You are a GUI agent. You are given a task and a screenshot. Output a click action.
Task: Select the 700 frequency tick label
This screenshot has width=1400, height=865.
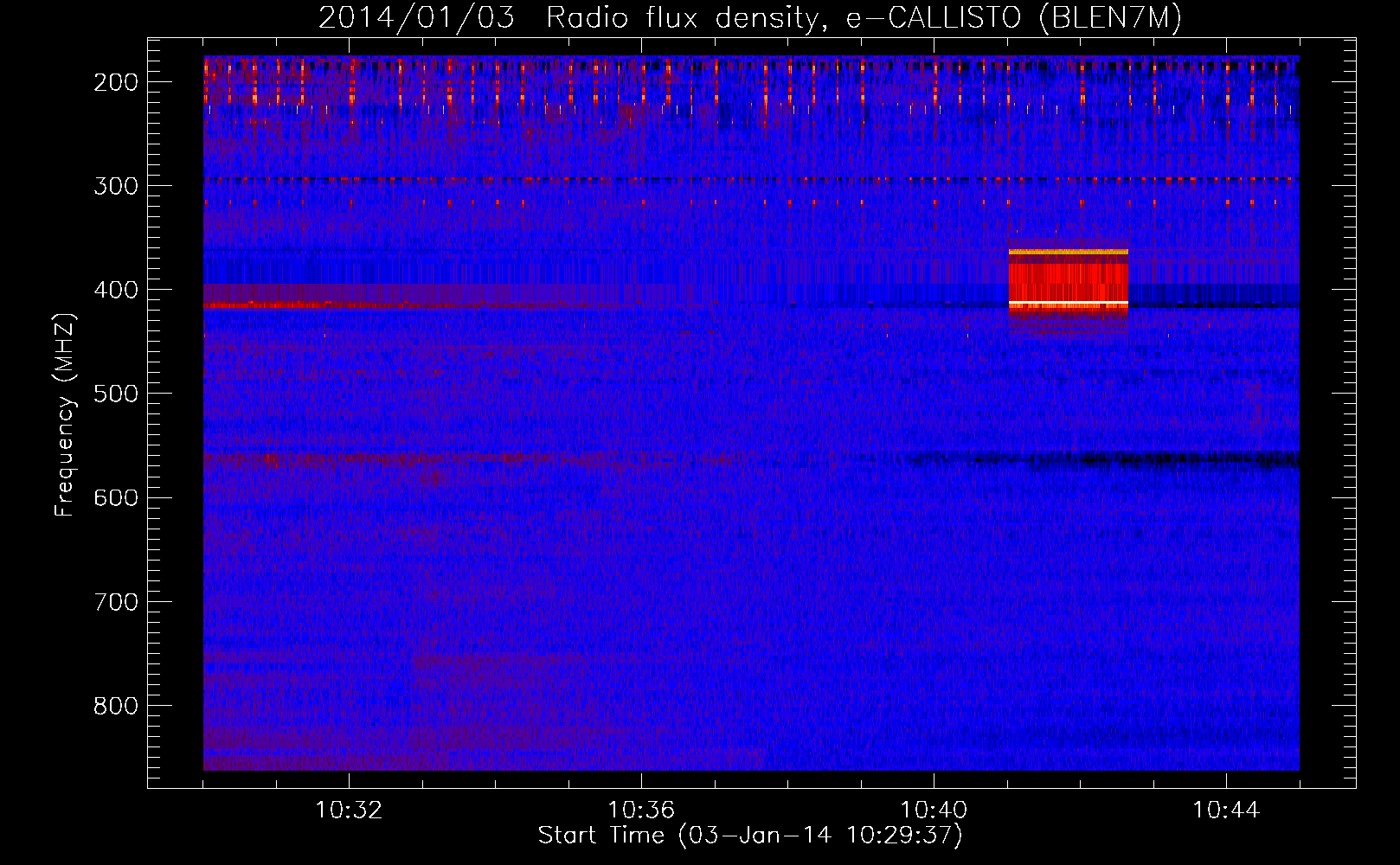pyautogui.click(x=116, y=601)
